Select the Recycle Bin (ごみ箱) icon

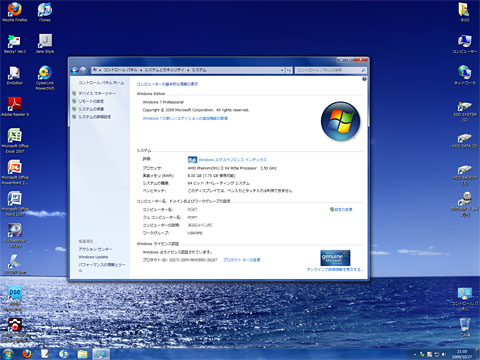coord(464,327)
